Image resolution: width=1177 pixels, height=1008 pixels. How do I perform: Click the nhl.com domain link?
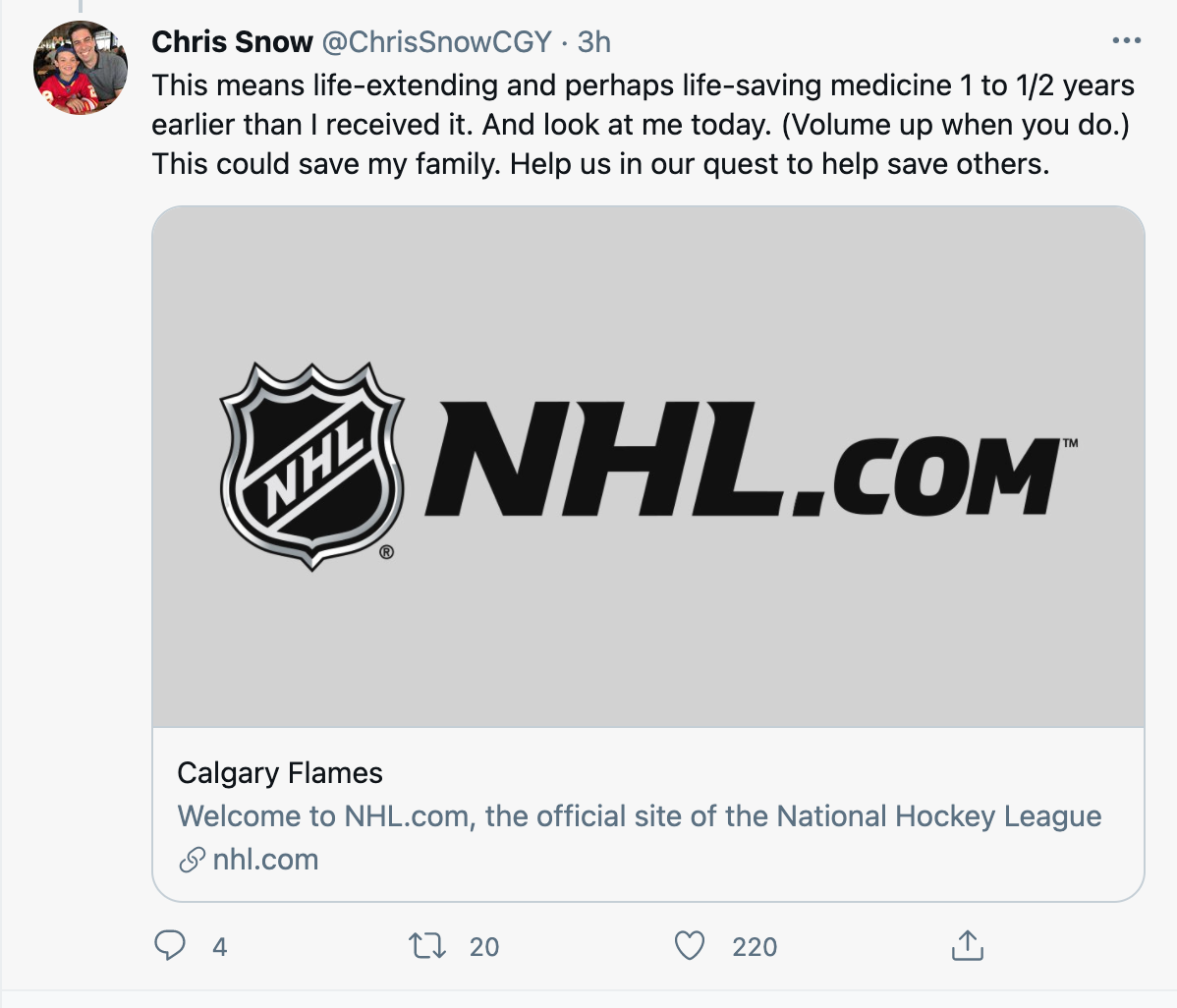click(265, 860)
